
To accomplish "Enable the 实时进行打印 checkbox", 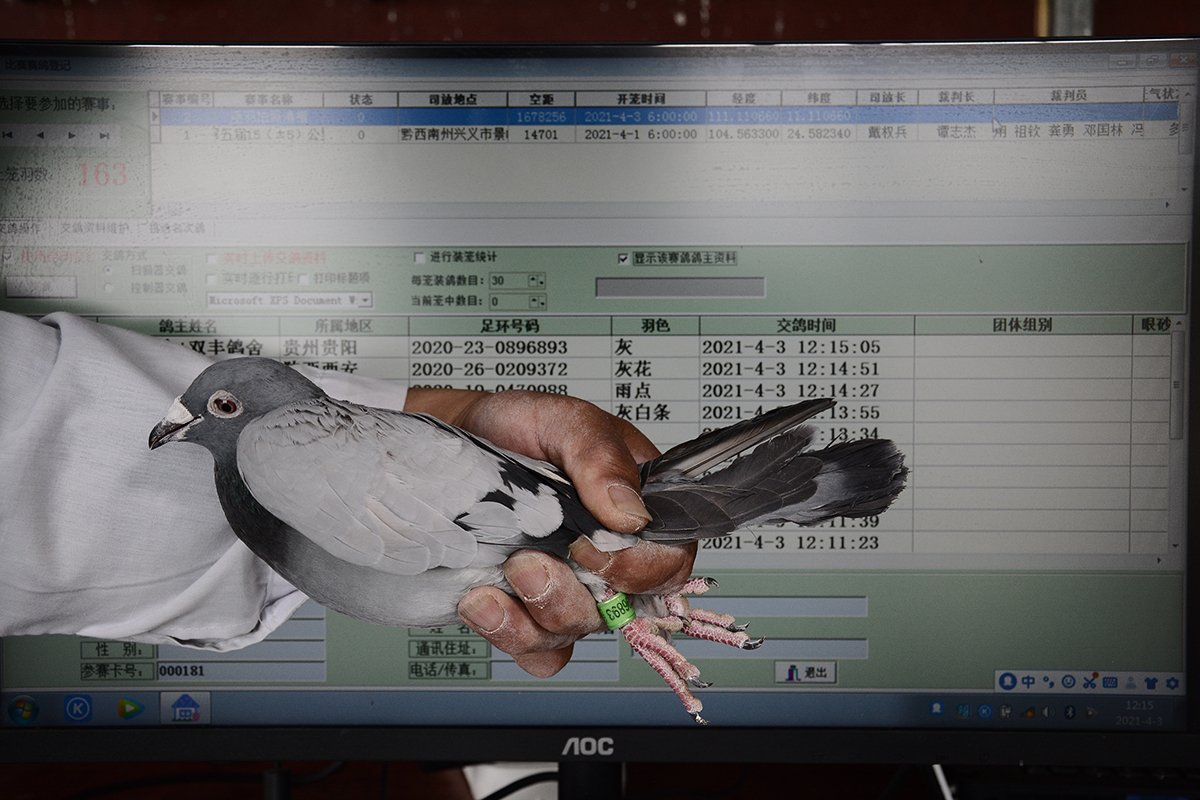I will pos(212,278).
